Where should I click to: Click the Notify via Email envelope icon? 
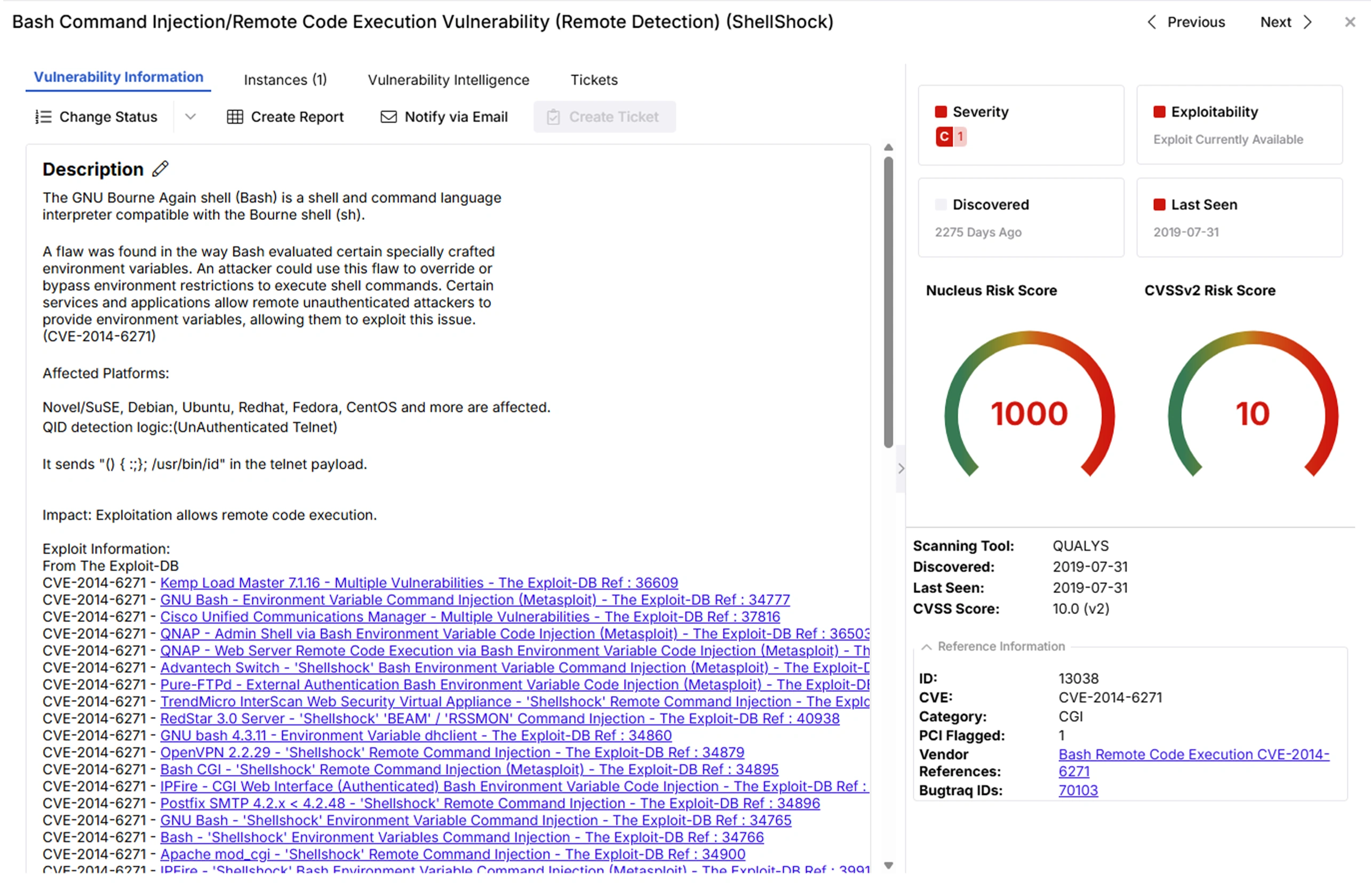pos(389,117)
